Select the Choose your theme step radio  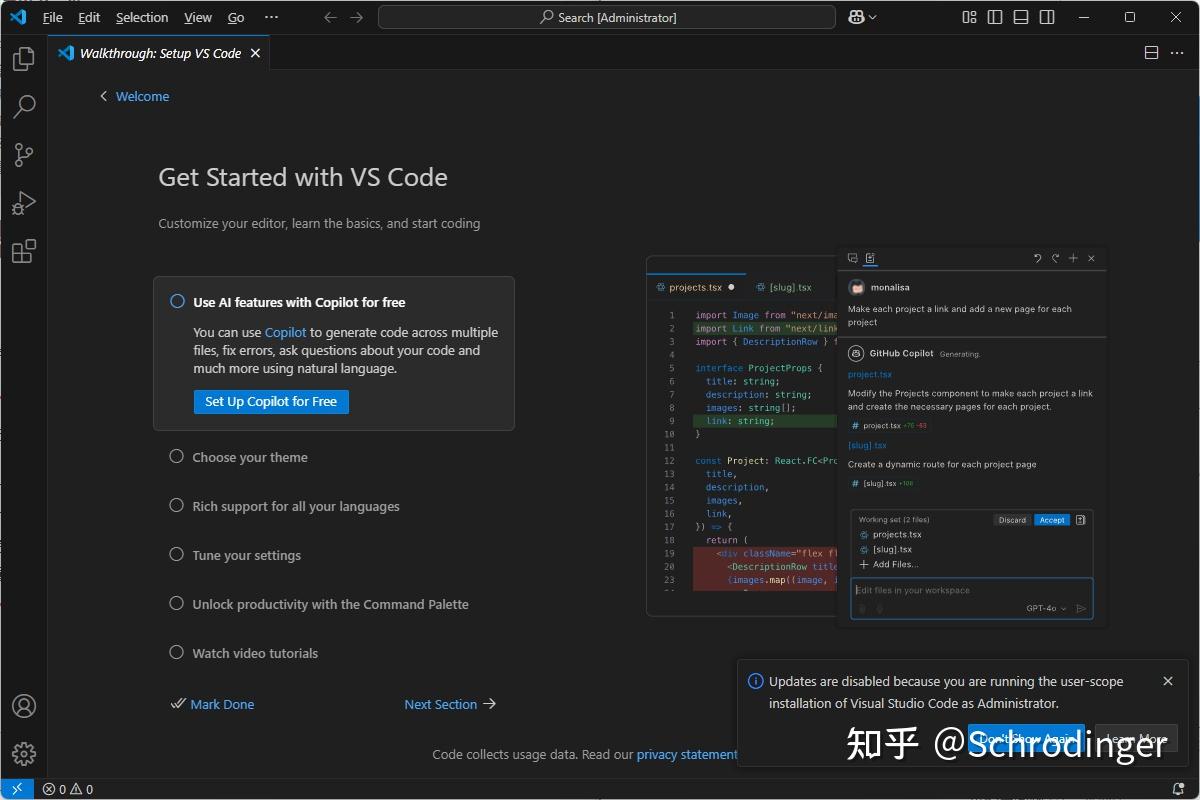[175, 456]
